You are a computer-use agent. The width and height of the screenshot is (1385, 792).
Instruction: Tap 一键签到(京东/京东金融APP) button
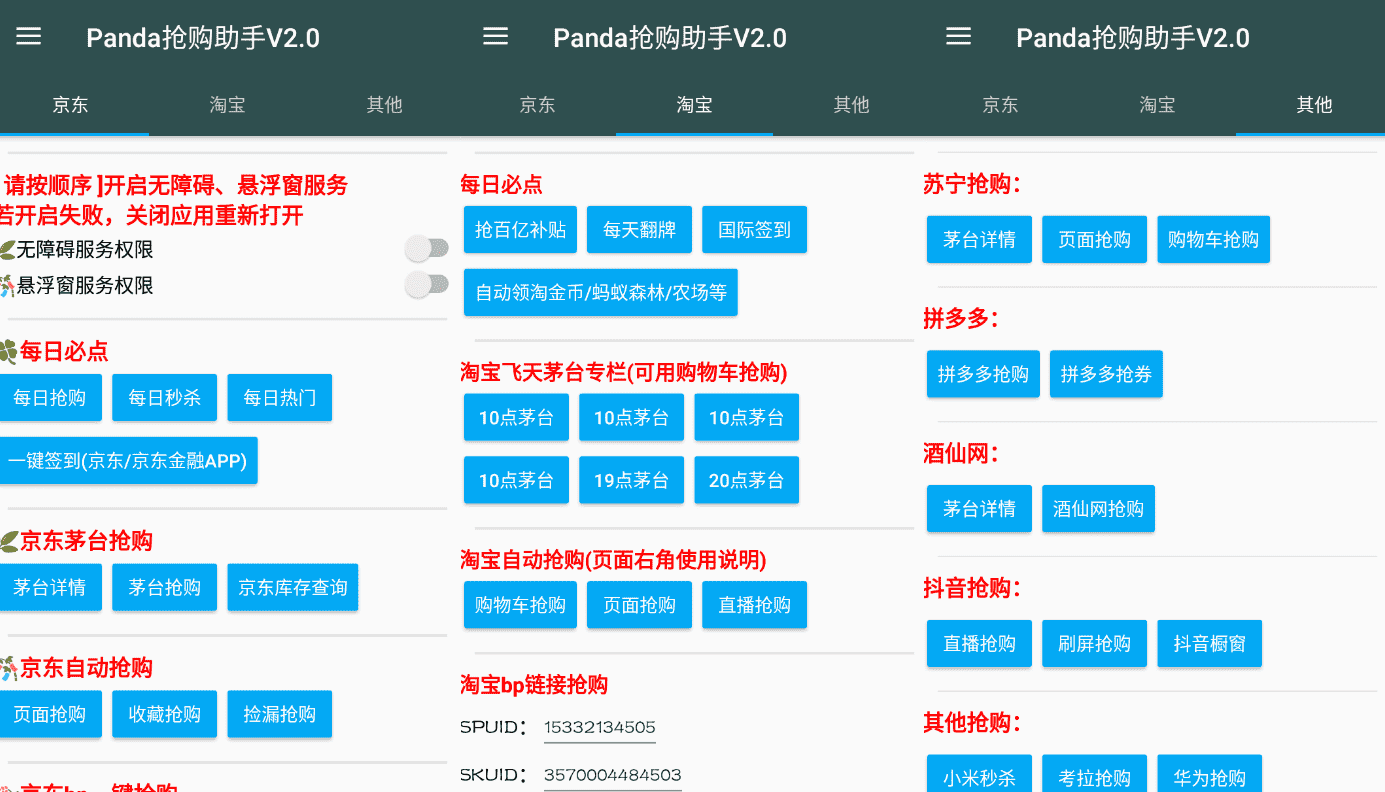[127, 461]
